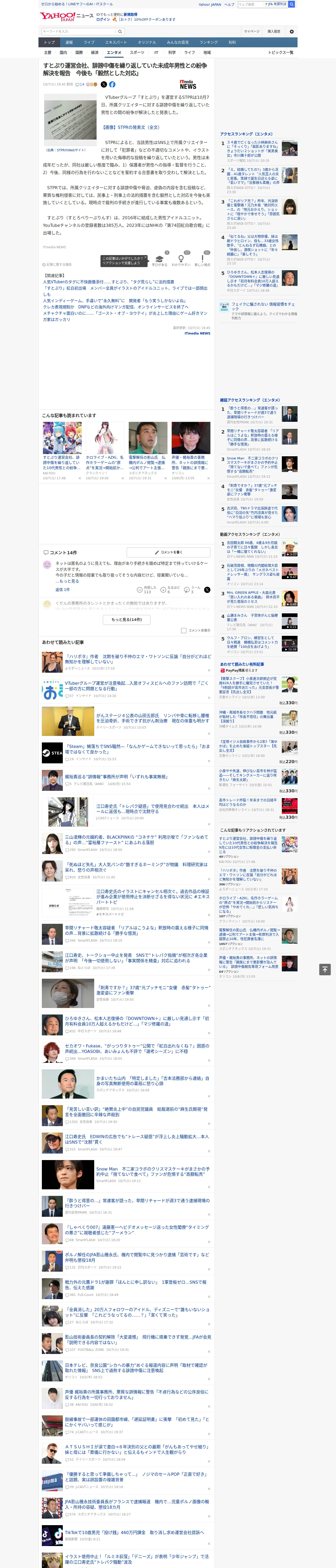
Task: Click the ヘルプ link in the header
Action: pyautogui.click(x=229, y=4)
